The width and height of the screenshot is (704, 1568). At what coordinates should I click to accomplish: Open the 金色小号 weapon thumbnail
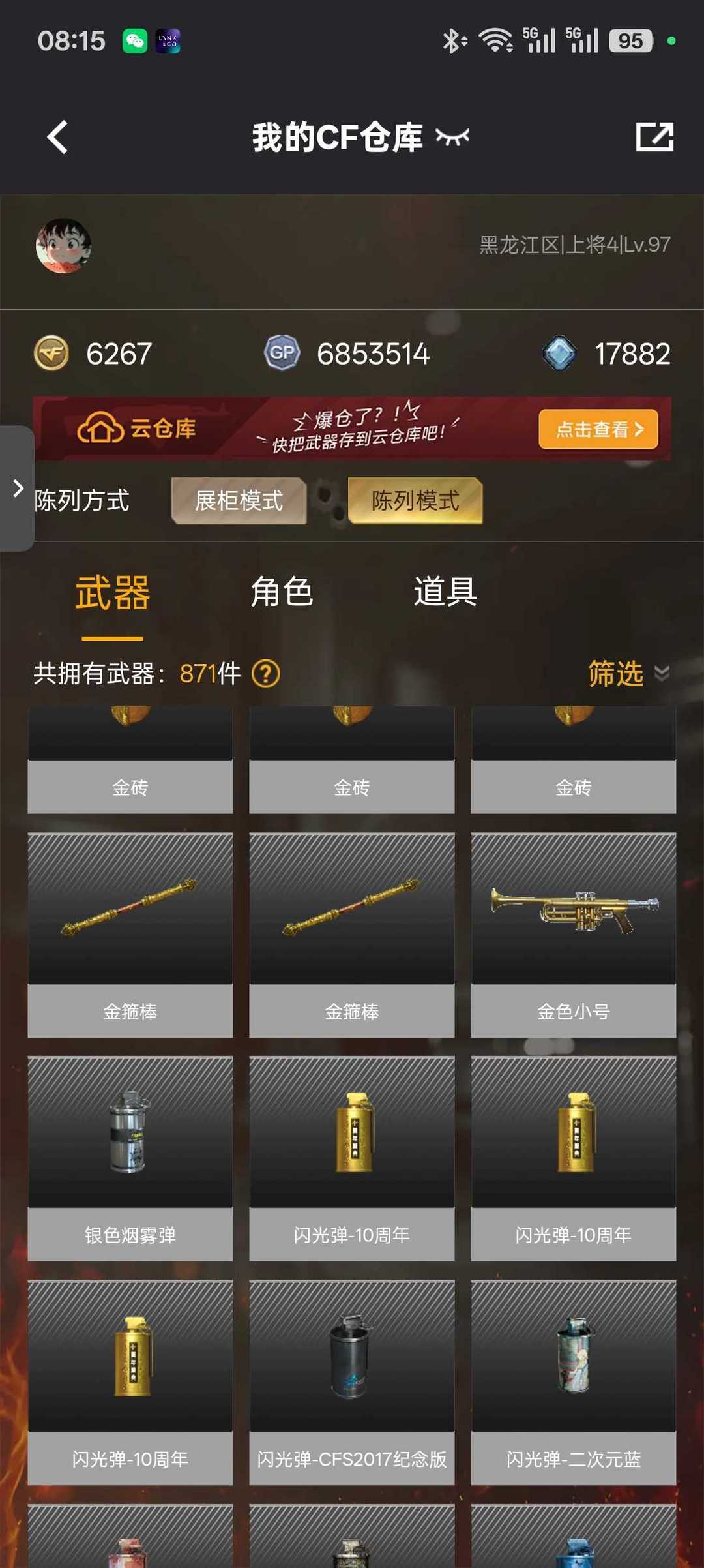[574, 909]
